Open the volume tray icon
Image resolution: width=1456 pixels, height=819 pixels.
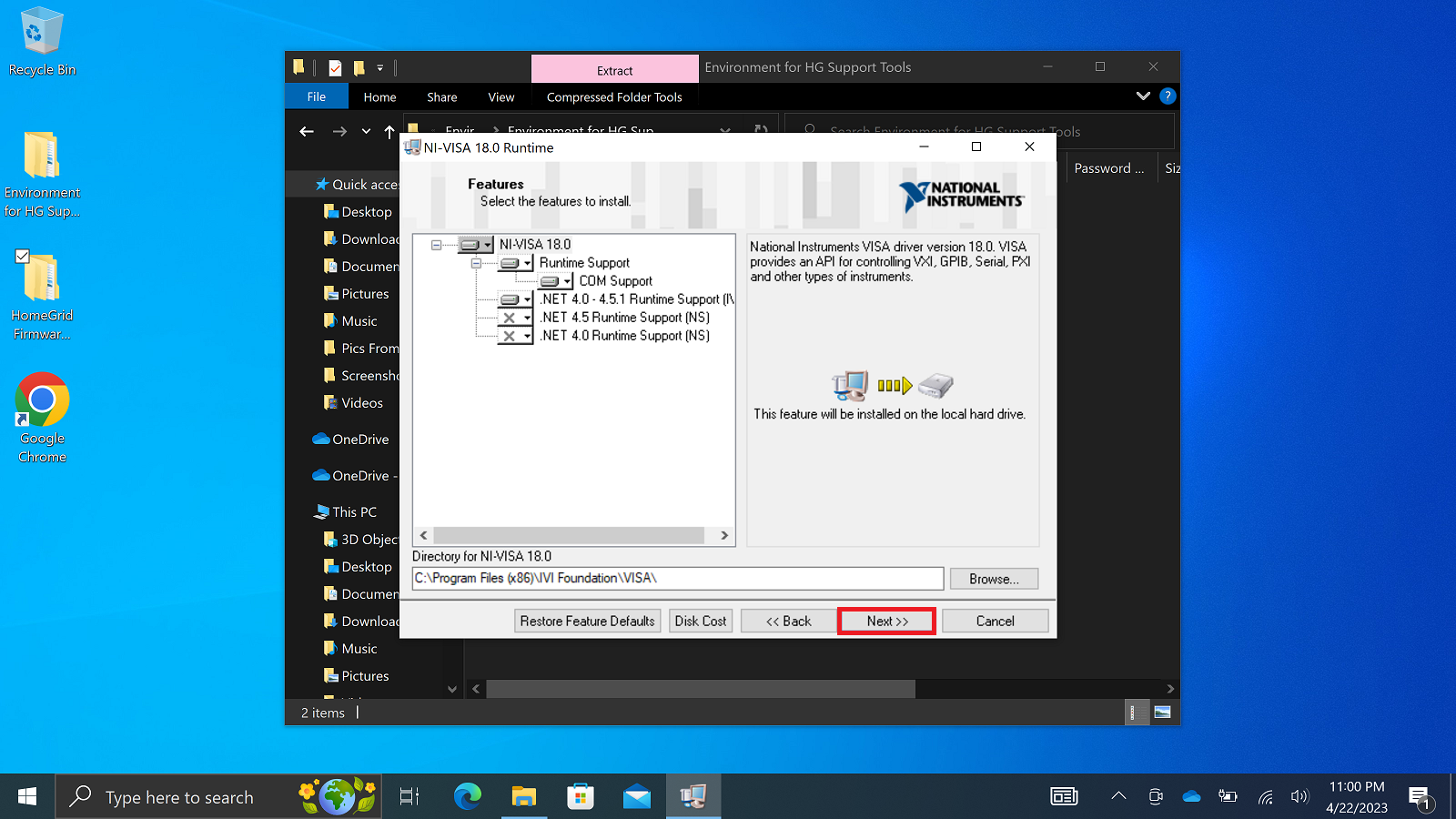[x=1299, y=797]
